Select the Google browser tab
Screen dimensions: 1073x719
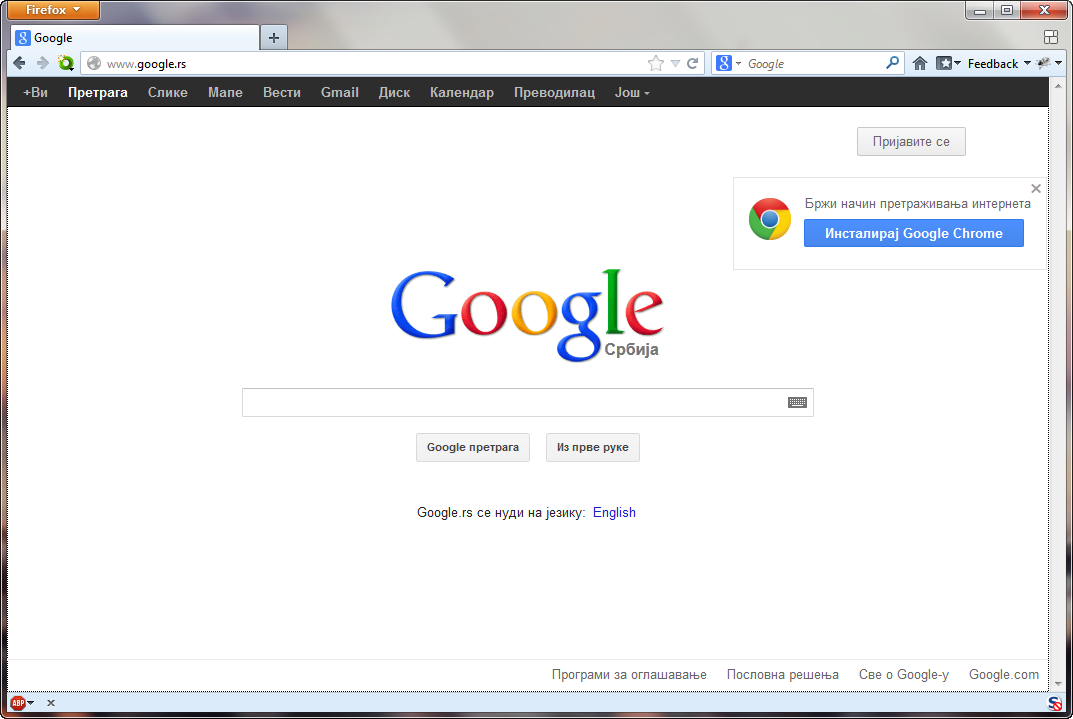tap(135, 38)
